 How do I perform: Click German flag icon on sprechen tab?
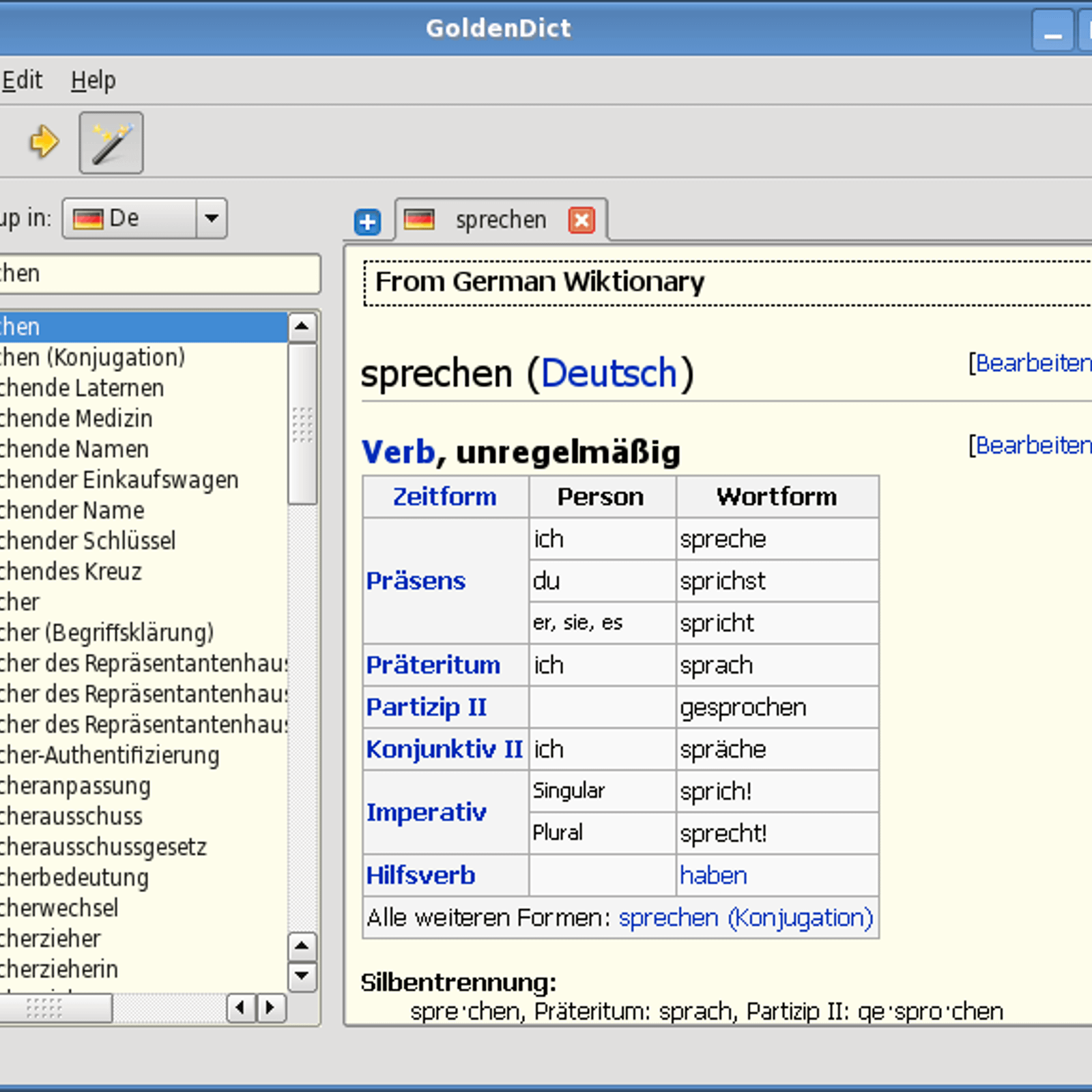pyautogui.click(x=419, y=220)
